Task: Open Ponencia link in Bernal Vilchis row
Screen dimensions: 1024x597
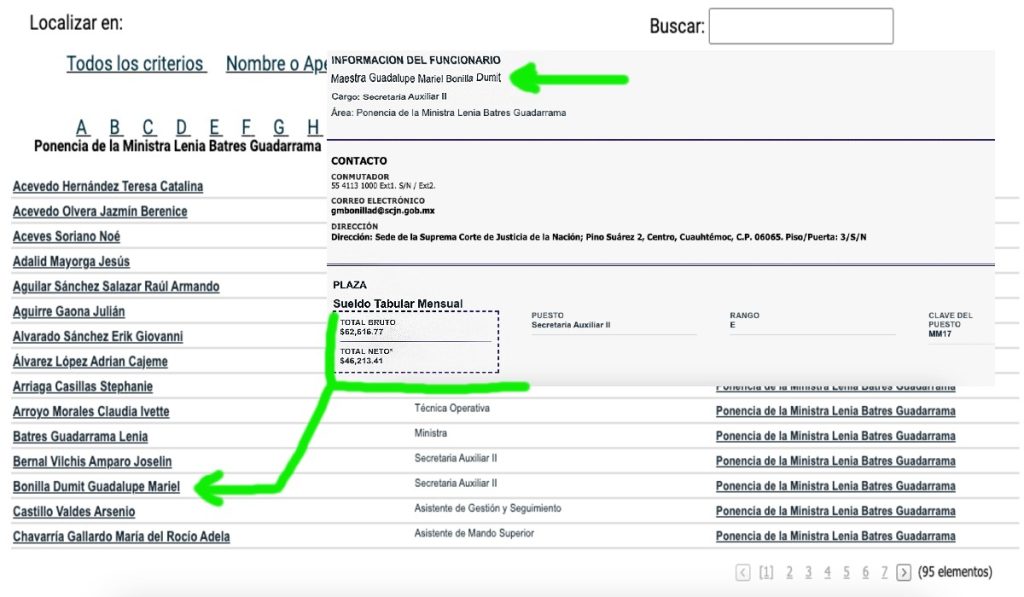Action: 835,461
